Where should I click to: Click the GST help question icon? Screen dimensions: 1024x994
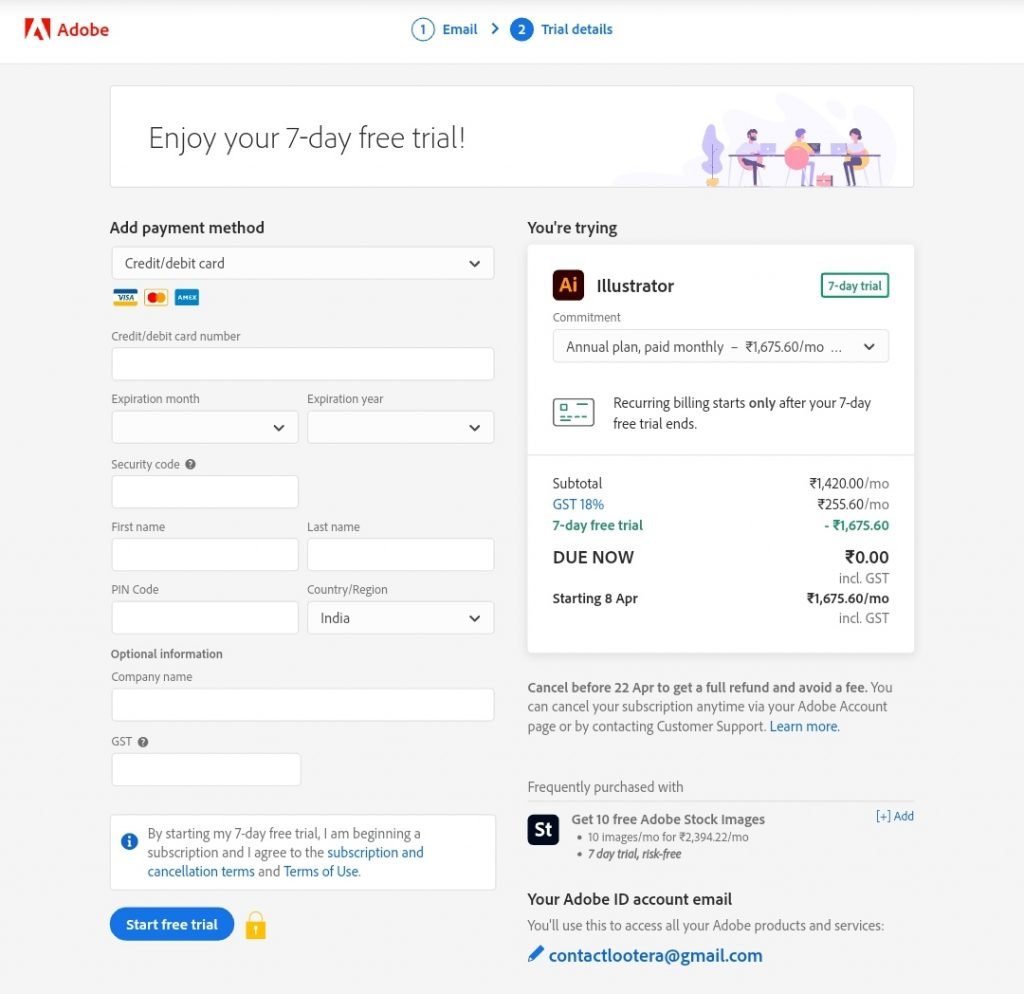point(143,742)
